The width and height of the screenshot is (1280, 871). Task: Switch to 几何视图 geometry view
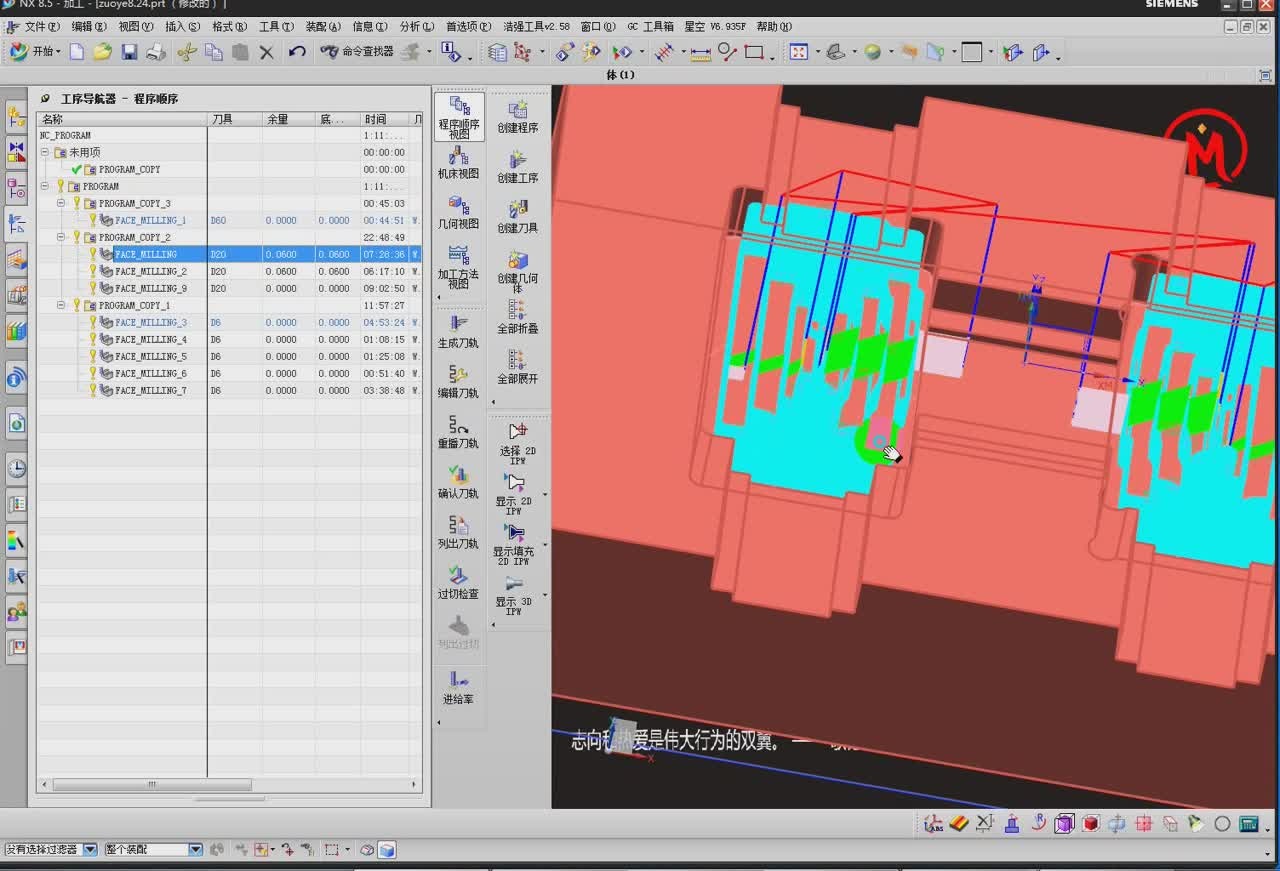[459, 213]
